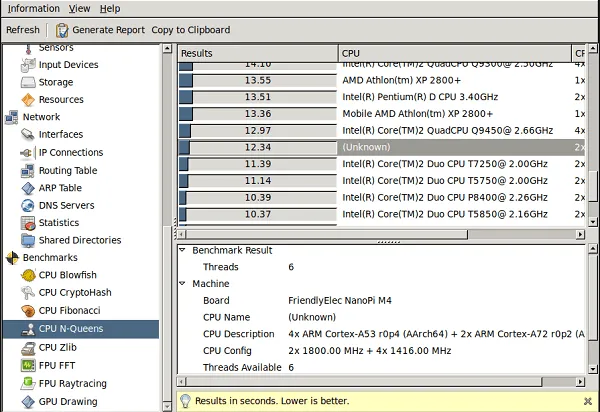Select the Core 2 Duo T7250 row
The width and height of the screenshot is (600, 412).
[382, 164]
